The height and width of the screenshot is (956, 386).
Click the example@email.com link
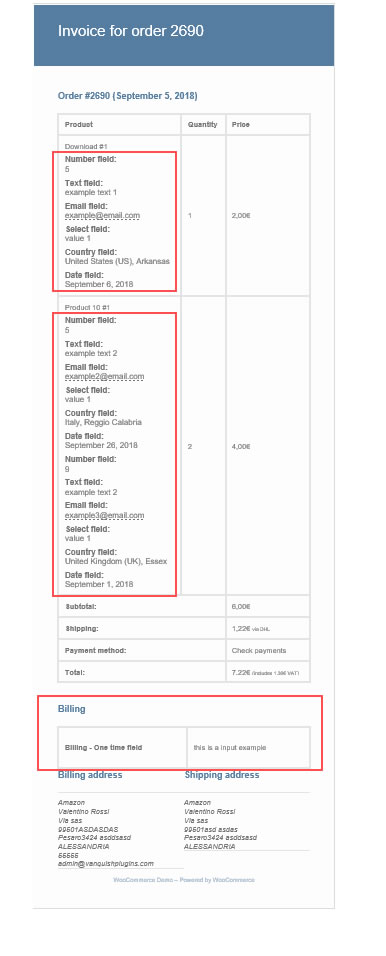coord(102,215)
